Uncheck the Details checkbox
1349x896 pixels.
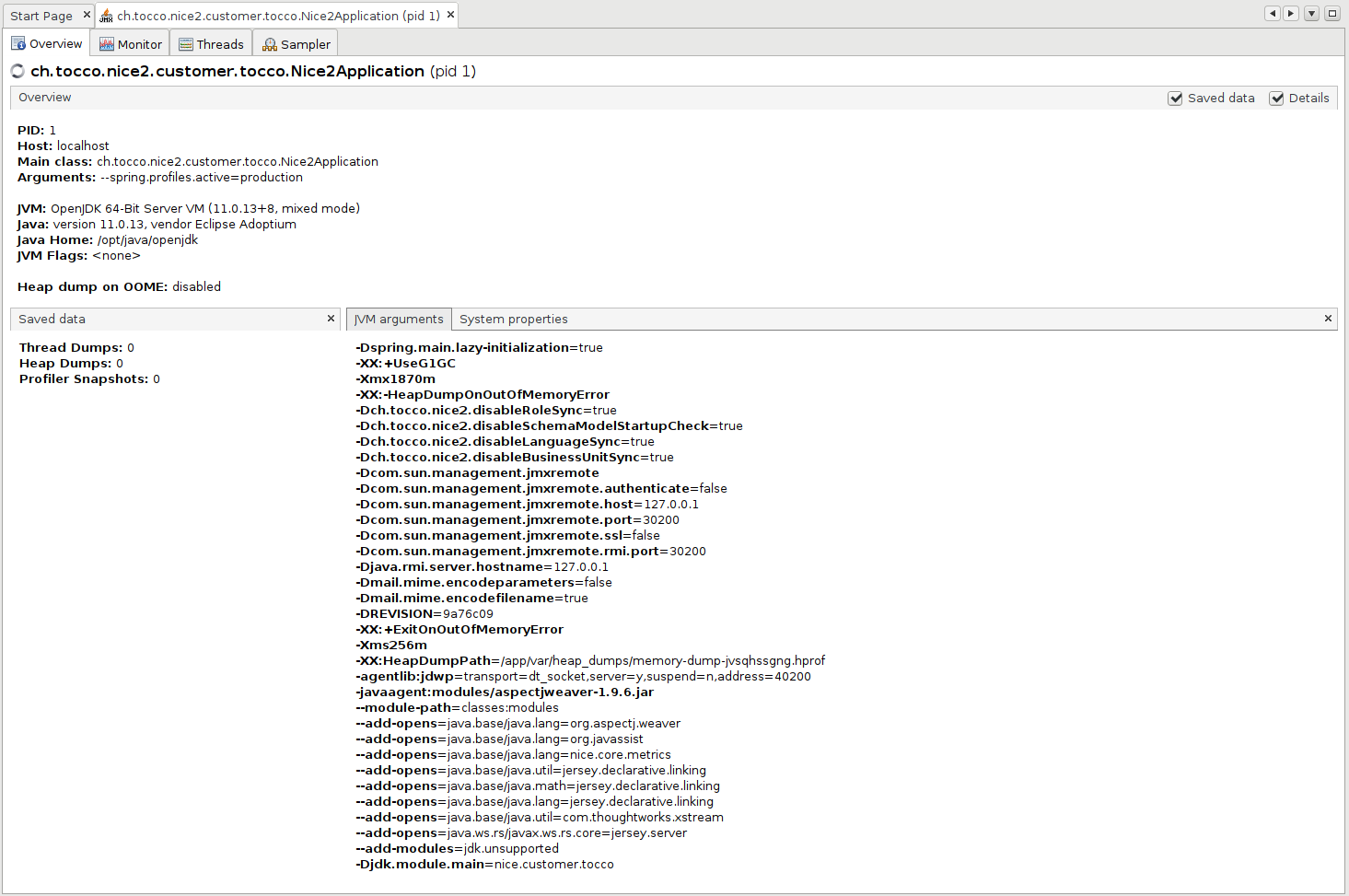point(1276,99)
